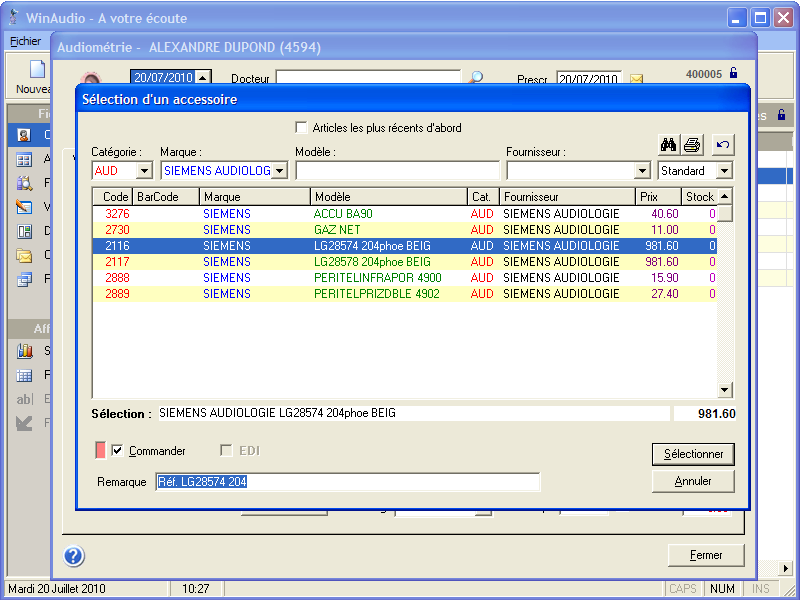
Task: Click the binoculars search icon
Action: click(x=669, y=145)
